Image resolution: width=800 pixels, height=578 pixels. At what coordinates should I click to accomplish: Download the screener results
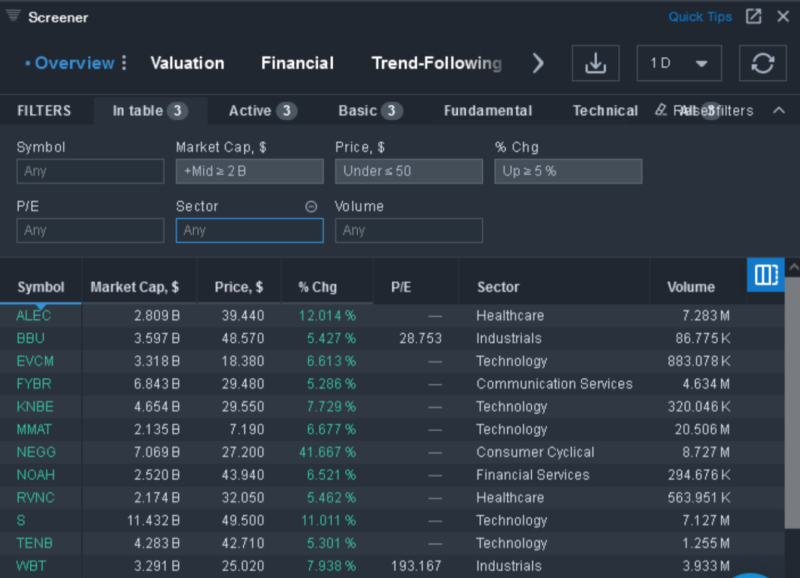pos(595,63)
